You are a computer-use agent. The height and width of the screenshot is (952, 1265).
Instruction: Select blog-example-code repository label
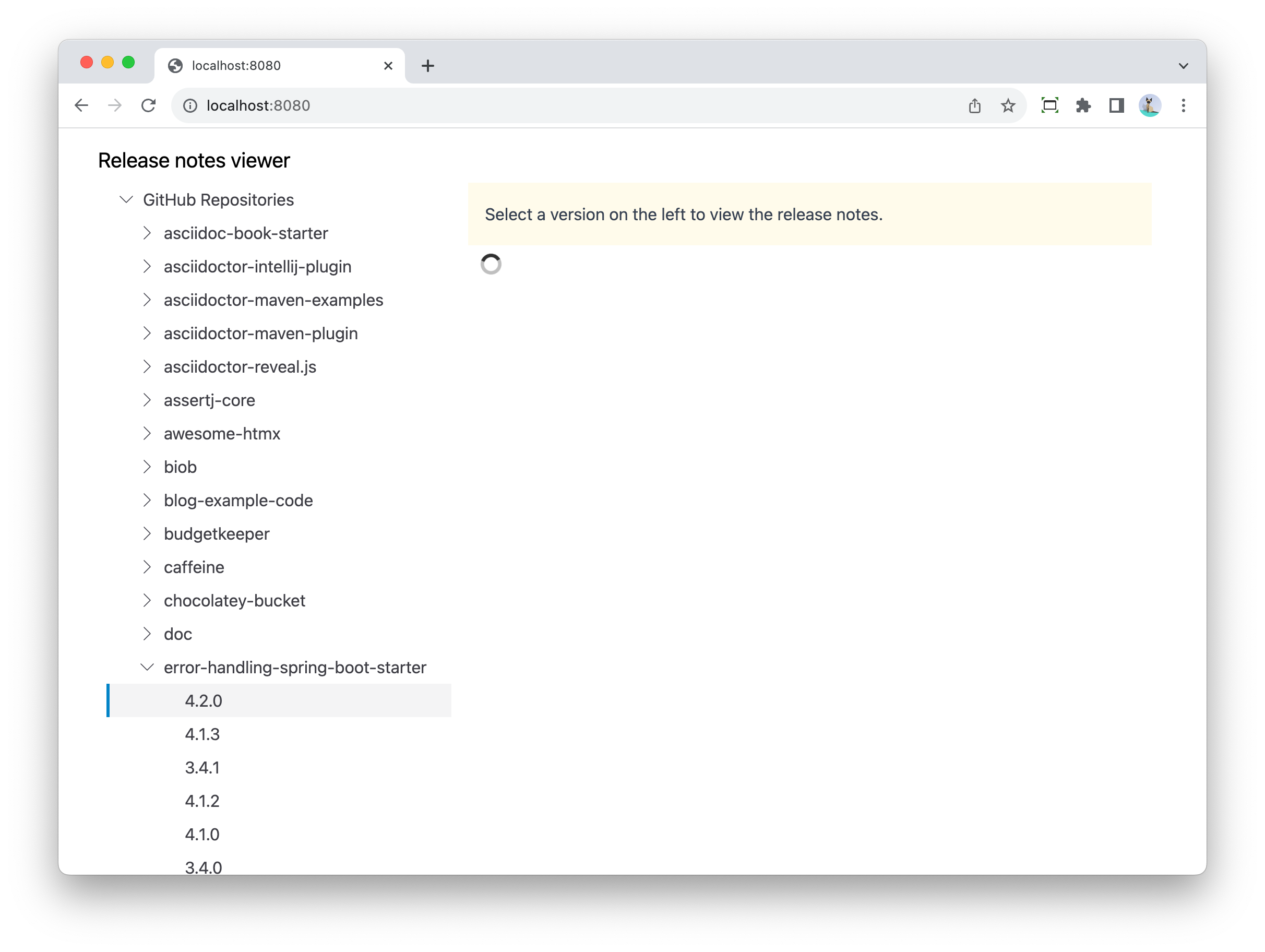tap(238, 500)
